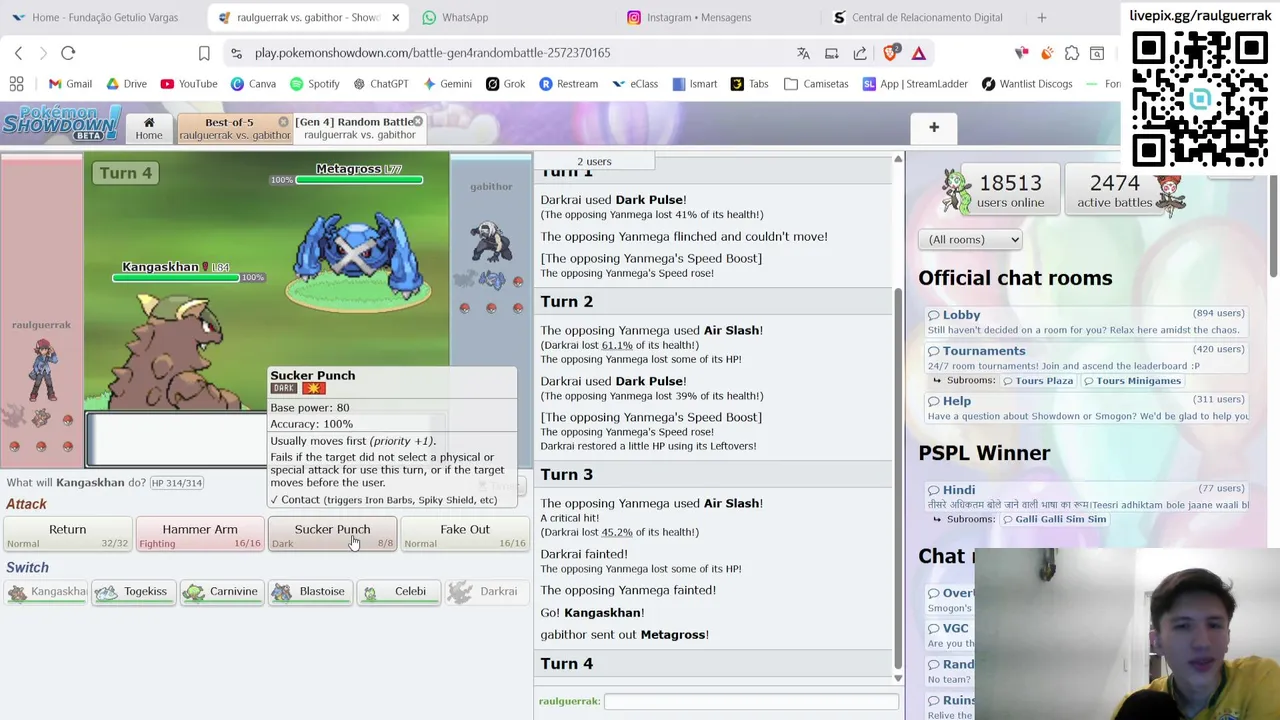
Task: Open Drive bookmark
Action: [x=126, y=84]
